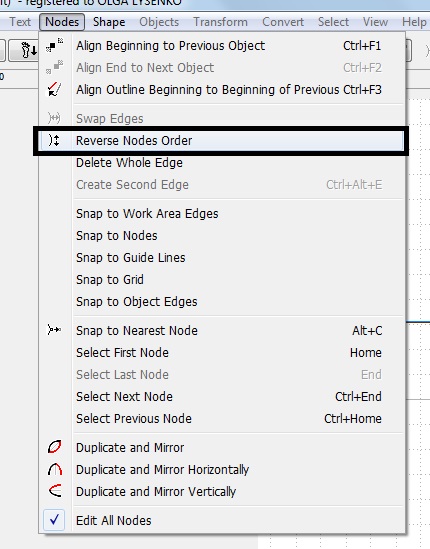Click the Duplicate and Mirror icon
The width and height of the screenshot is (430, 549).
[x=55, y=447]
